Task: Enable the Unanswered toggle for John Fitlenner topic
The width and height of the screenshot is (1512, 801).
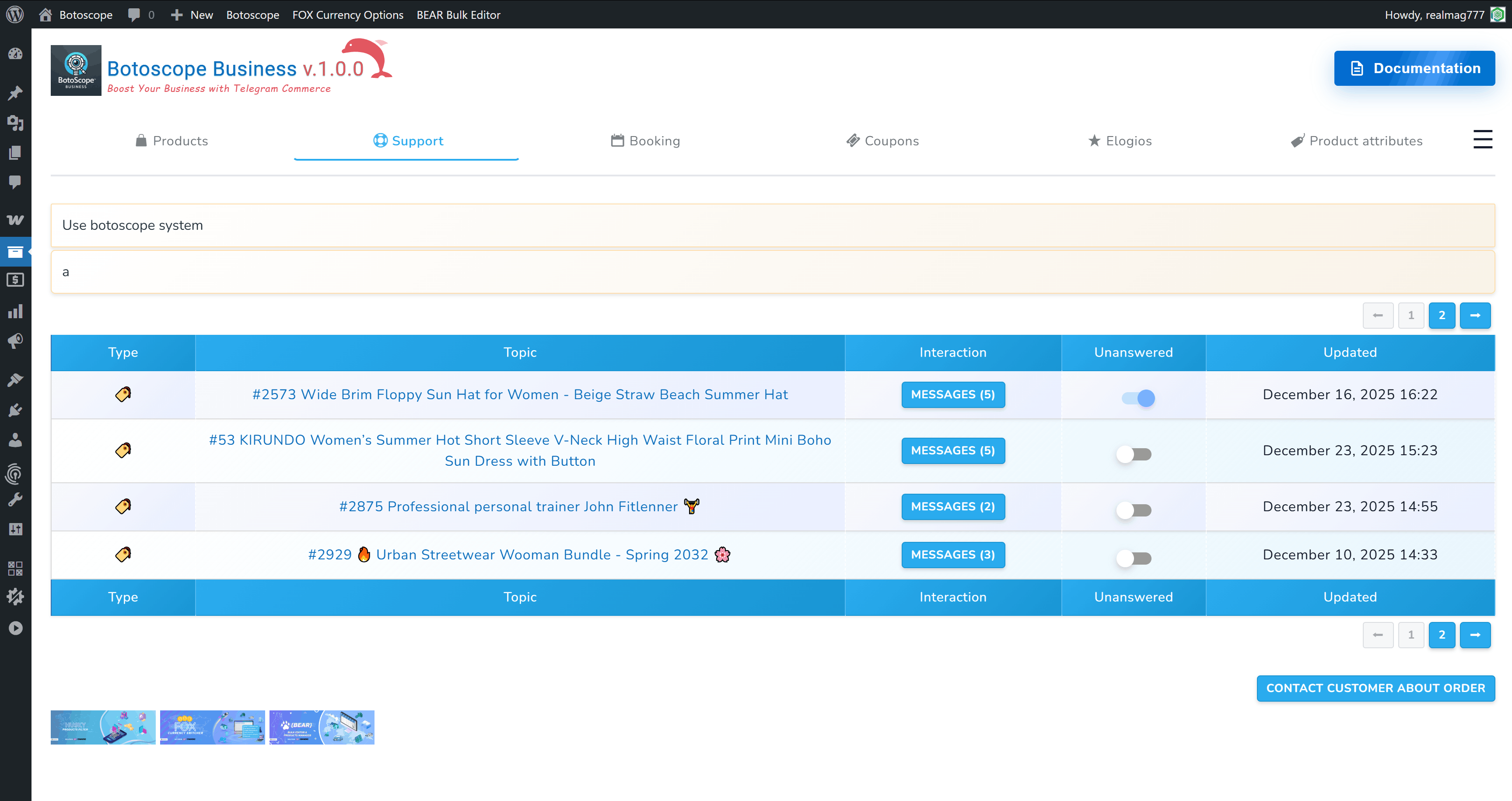Action: click(x=1134, y=510)
